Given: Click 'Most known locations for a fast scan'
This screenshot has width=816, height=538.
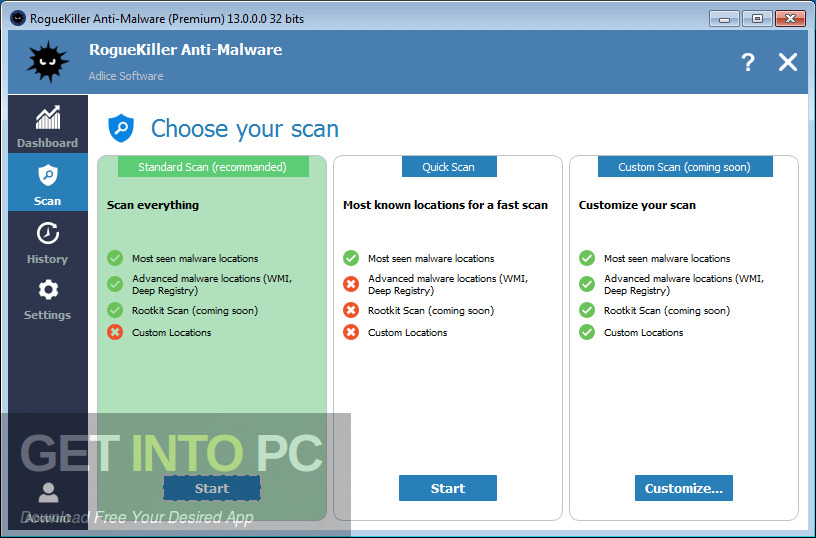Looking at the screenshot, I should point(445,205).
